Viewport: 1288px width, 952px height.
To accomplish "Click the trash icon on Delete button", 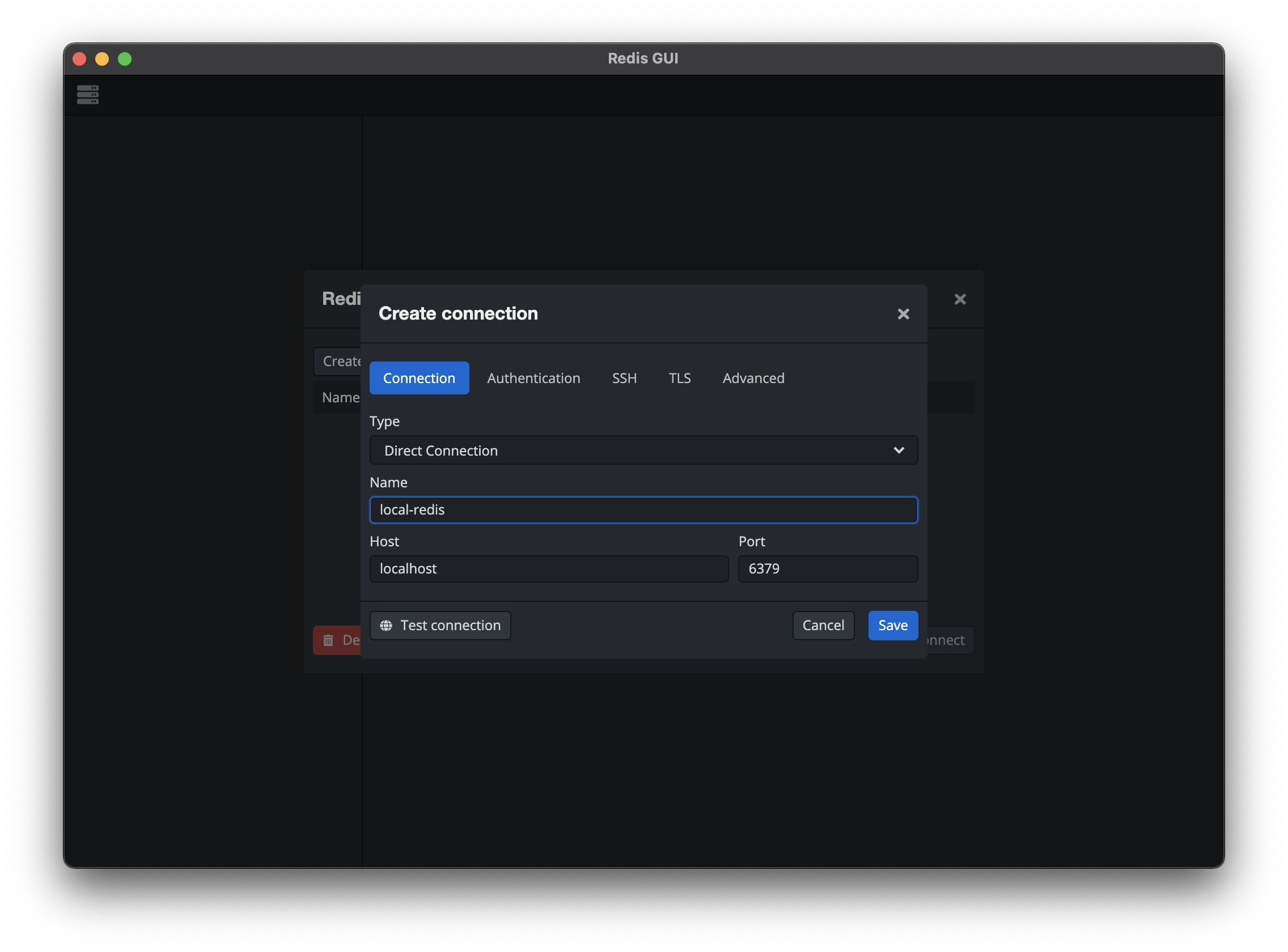I will (328, 640).
